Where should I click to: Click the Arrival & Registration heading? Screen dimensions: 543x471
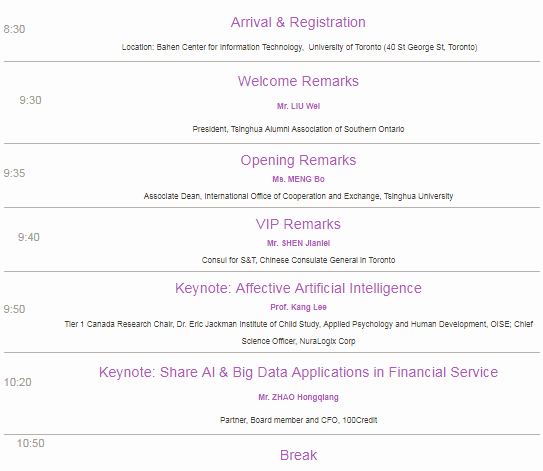pos(298,22)
